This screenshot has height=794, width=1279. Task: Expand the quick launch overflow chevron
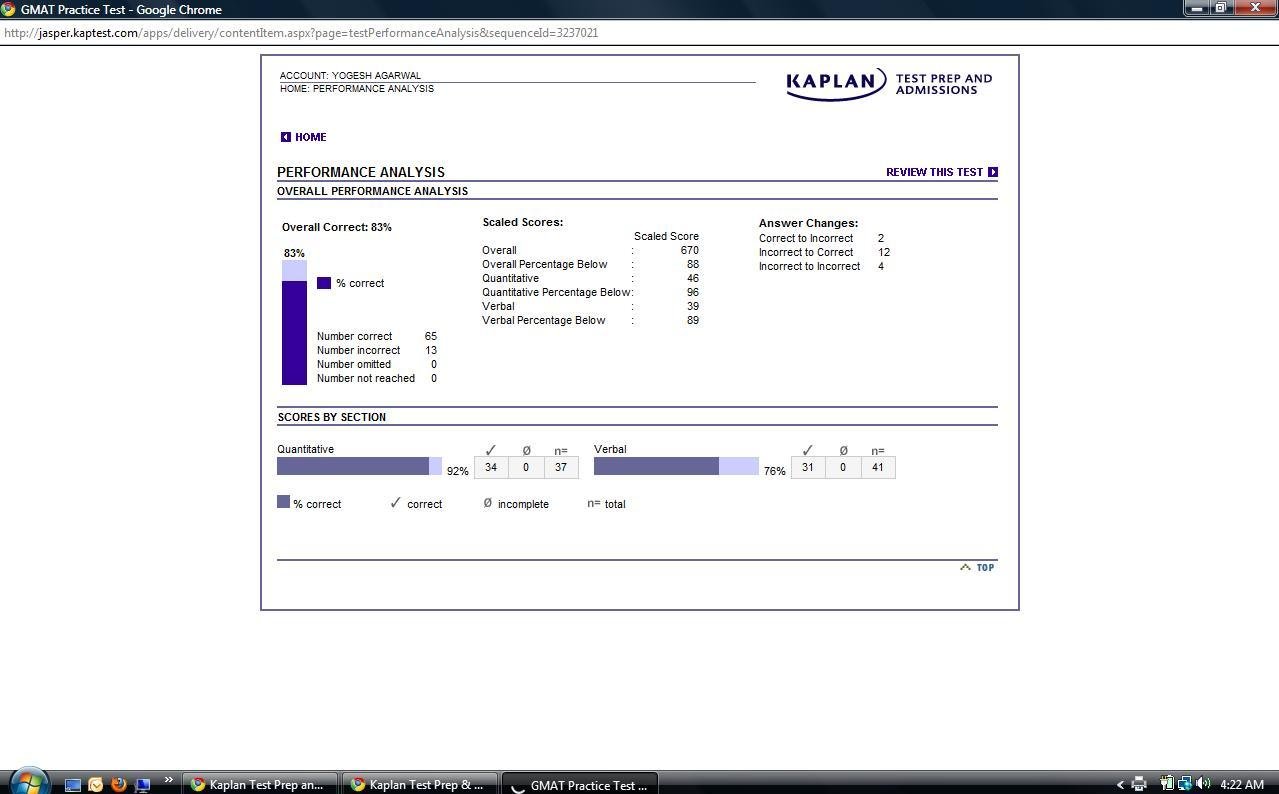pos(168,779)
